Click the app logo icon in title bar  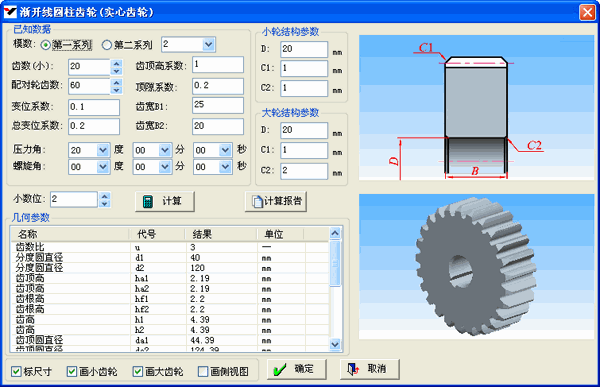[10, 12]
